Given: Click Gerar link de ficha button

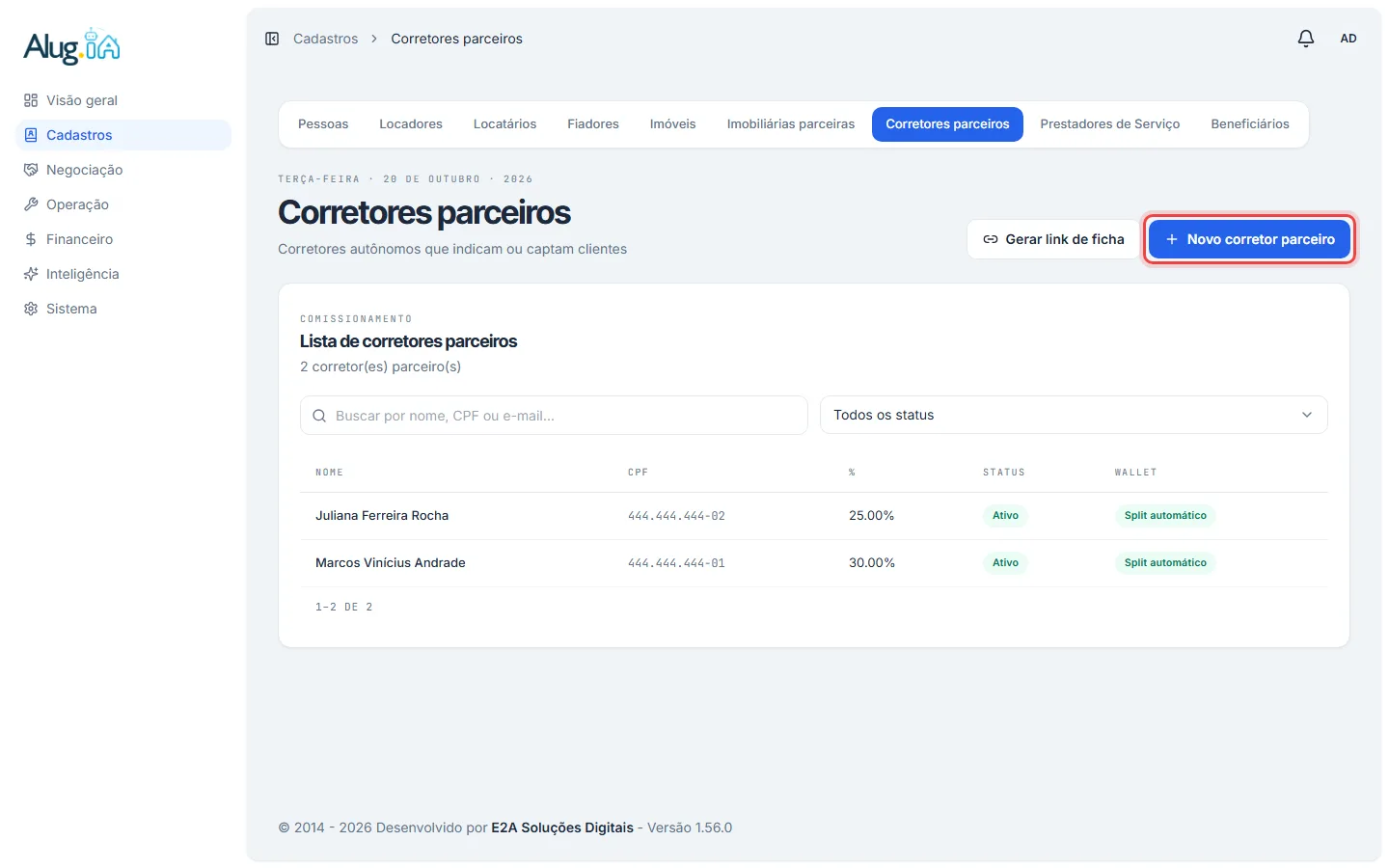Looking at the screenshot, I should pos(1053,239).
